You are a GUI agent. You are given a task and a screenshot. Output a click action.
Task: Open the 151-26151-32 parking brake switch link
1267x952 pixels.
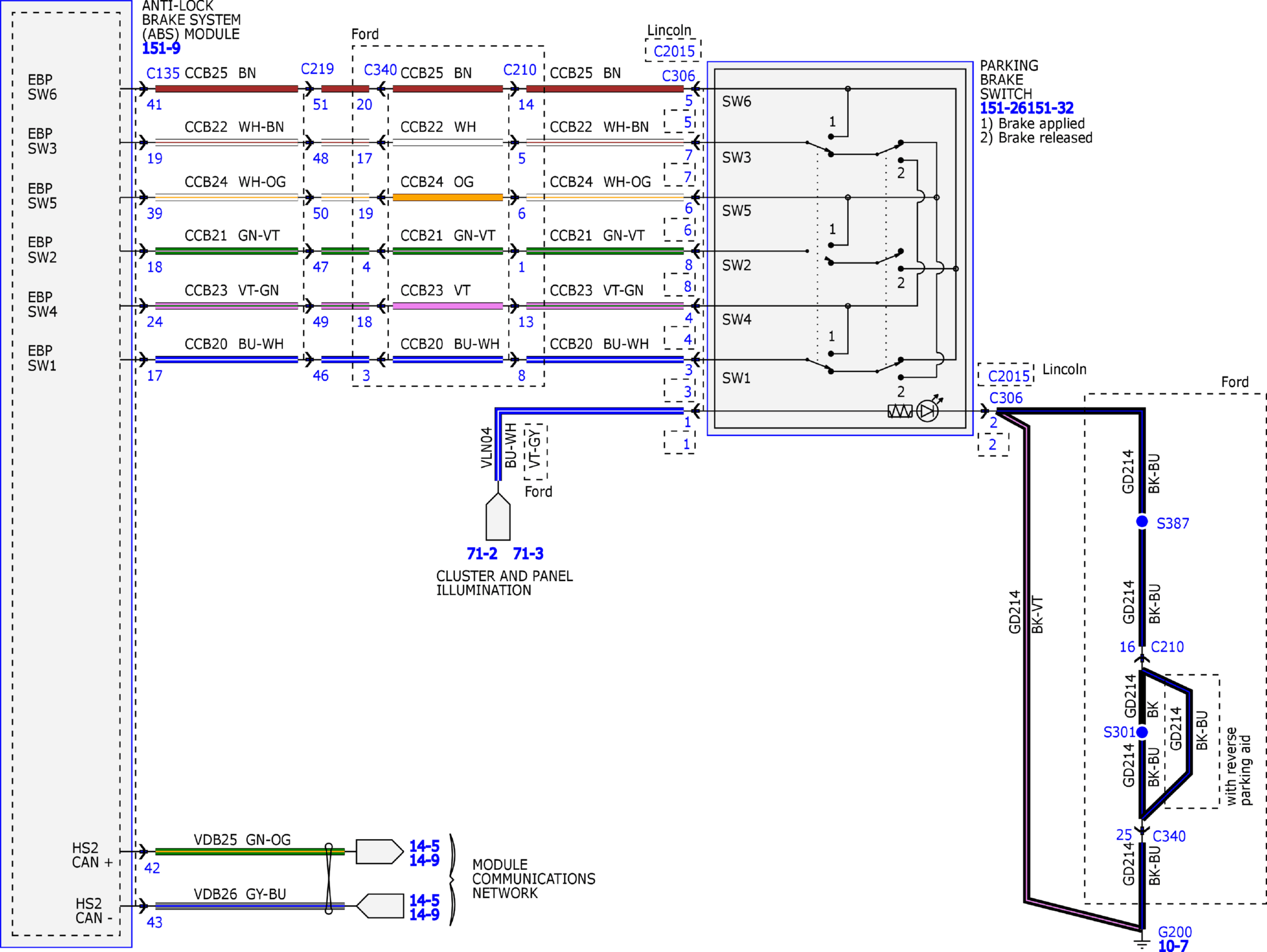(1027, 108)
